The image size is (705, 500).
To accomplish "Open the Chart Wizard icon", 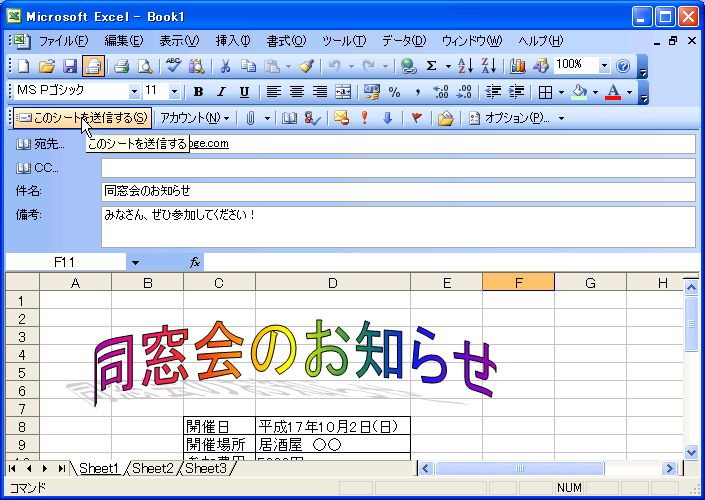I will pyautogui.click(x=518, y=66).
